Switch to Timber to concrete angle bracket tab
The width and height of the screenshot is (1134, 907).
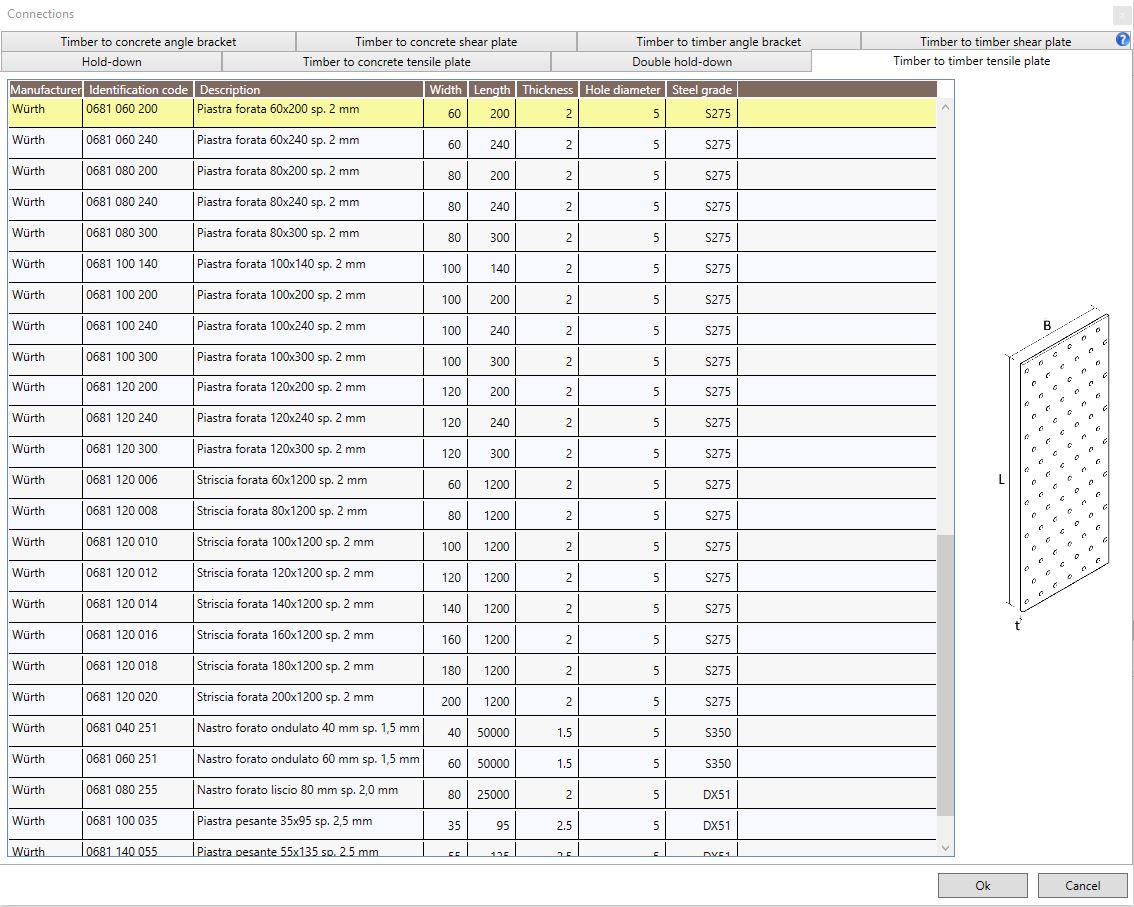pos(148,41)
